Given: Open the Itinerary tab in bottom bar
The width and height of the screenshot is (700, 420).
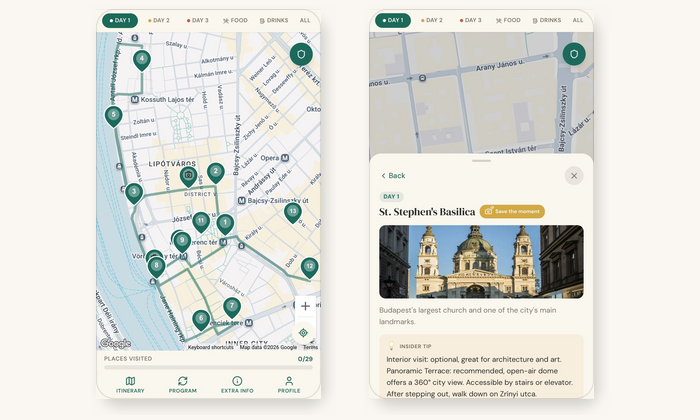Looking at the screenshot, I should coord(130,384).
